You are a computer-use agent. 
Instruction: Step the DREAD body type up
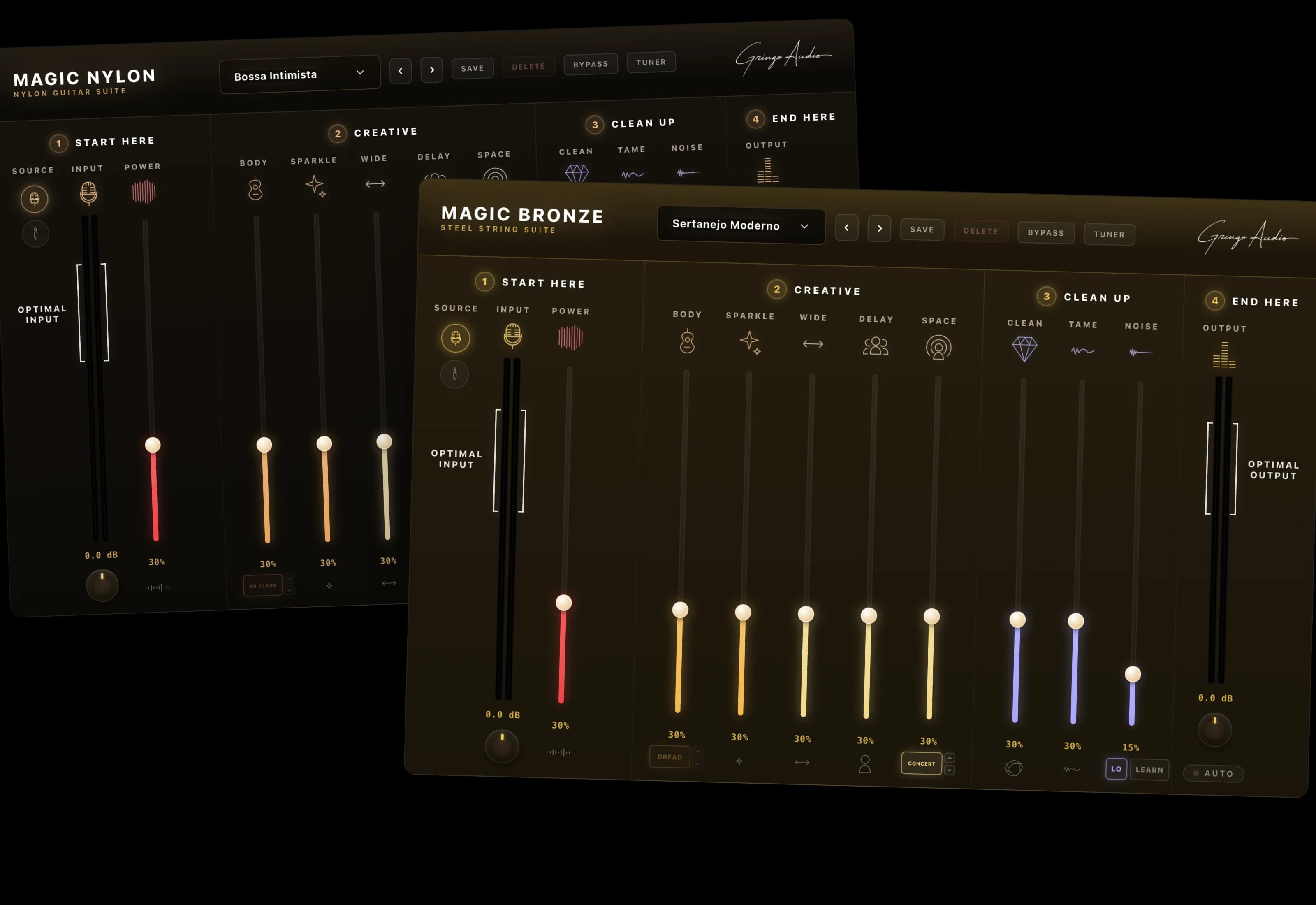click(x=697, y=751)
